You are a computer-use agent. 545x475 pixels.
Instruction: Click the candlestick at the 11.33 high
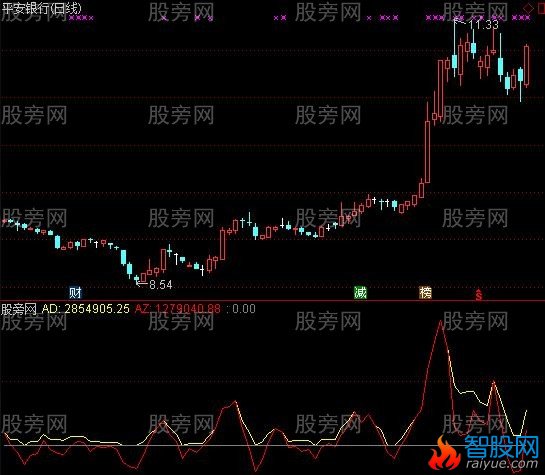tap(454, 49)
